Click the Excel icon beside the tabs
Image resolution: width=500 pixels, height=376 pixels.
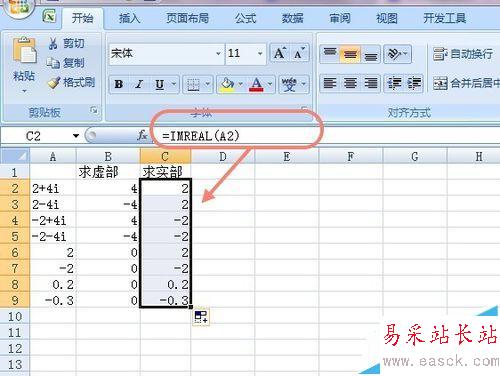[49, 16]
